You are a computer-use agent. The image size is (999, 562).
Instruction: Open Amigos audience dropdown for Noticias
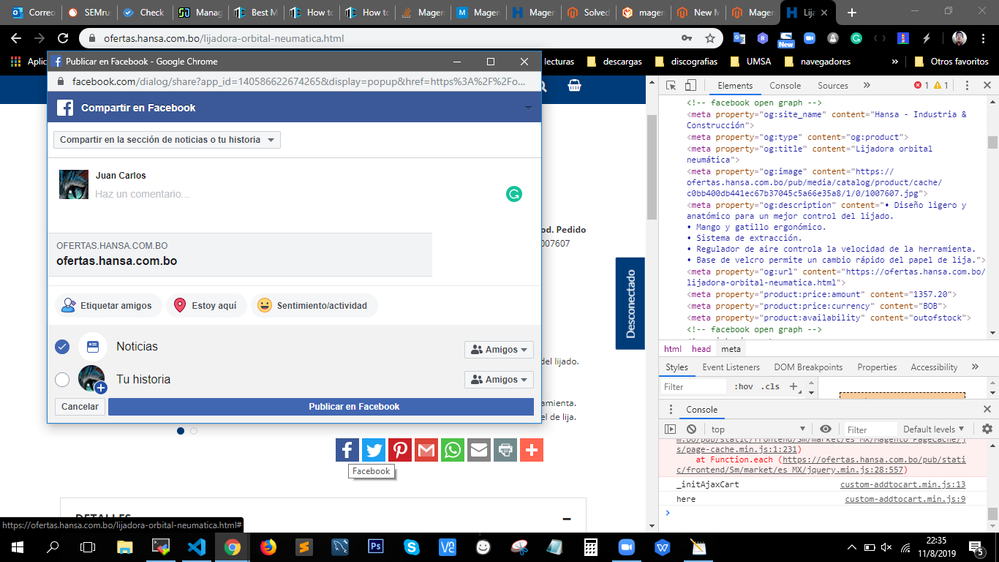[499, 350]
